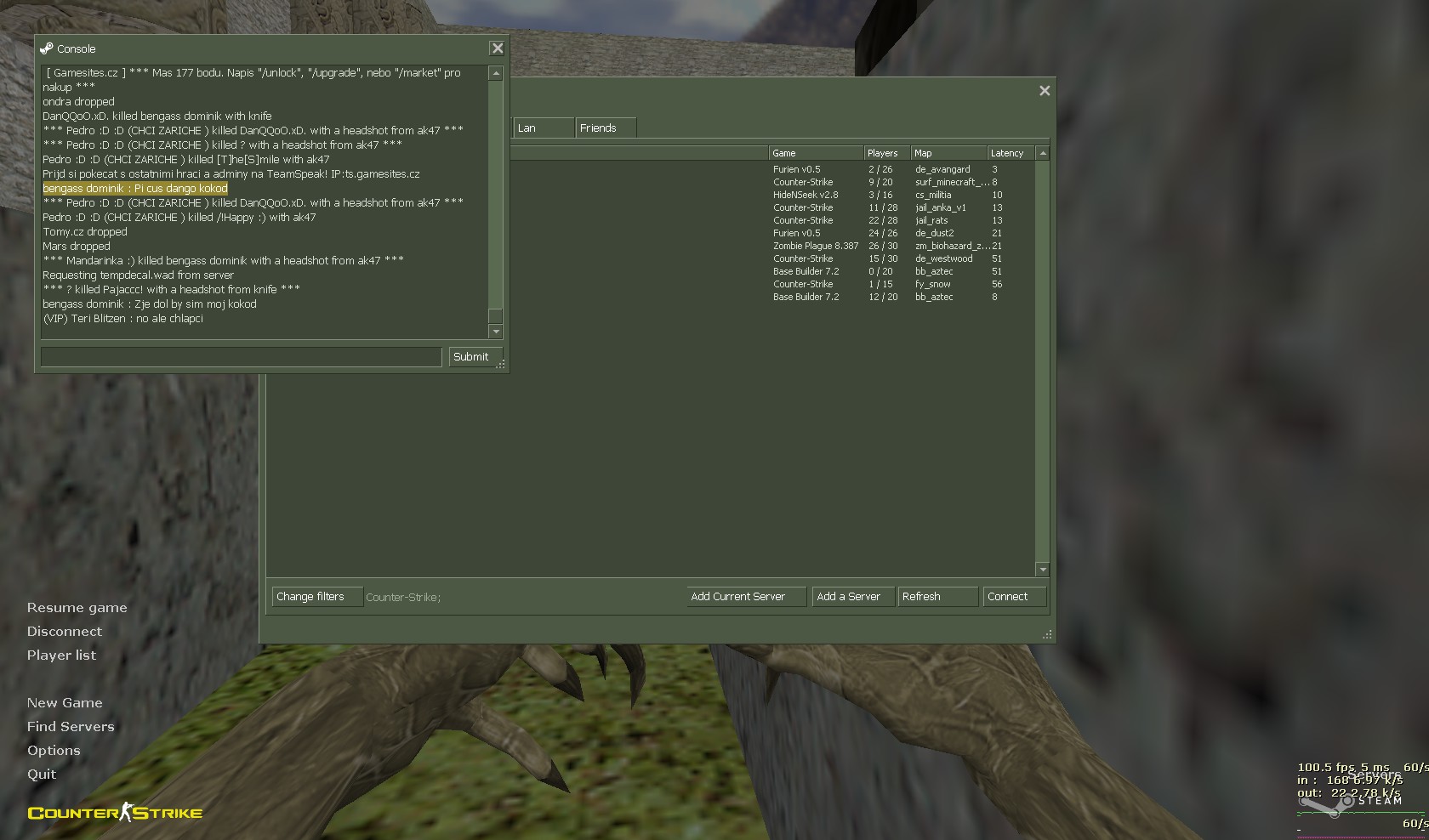Viewport: 1429px width, 840px height.
Task: Click '(VIP) Teri Blitzen : no ale chlapci' line
Action: click(122, 319)
